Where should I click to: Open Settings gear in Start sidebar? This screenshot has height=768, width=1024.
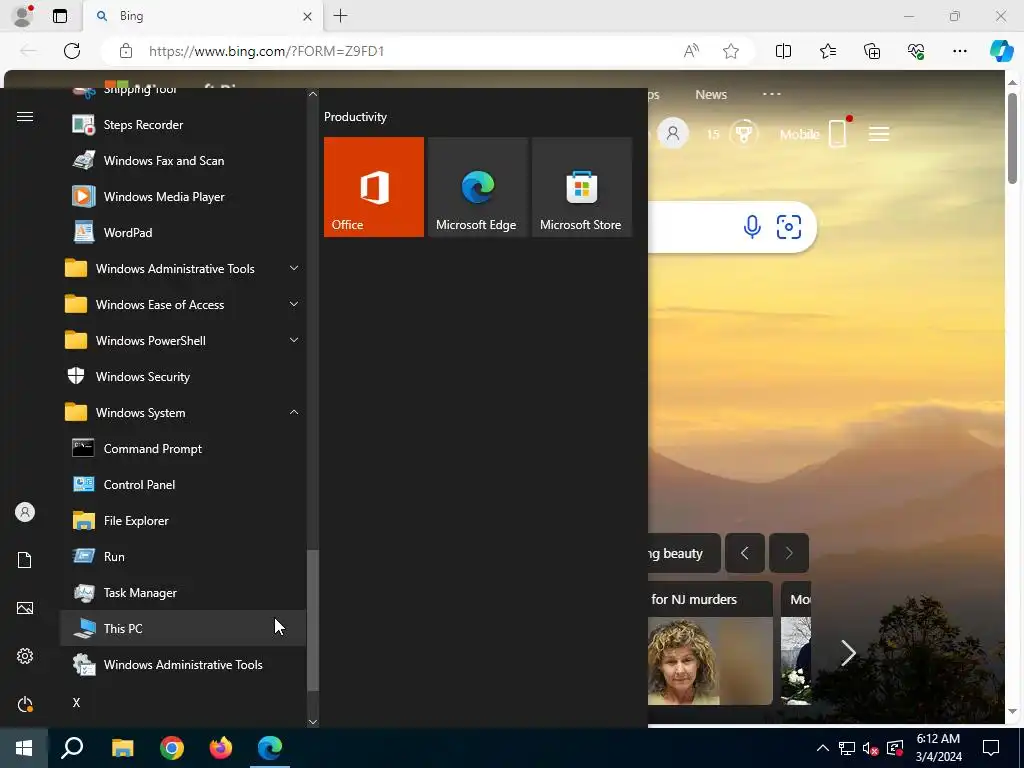tap(25, 656)
